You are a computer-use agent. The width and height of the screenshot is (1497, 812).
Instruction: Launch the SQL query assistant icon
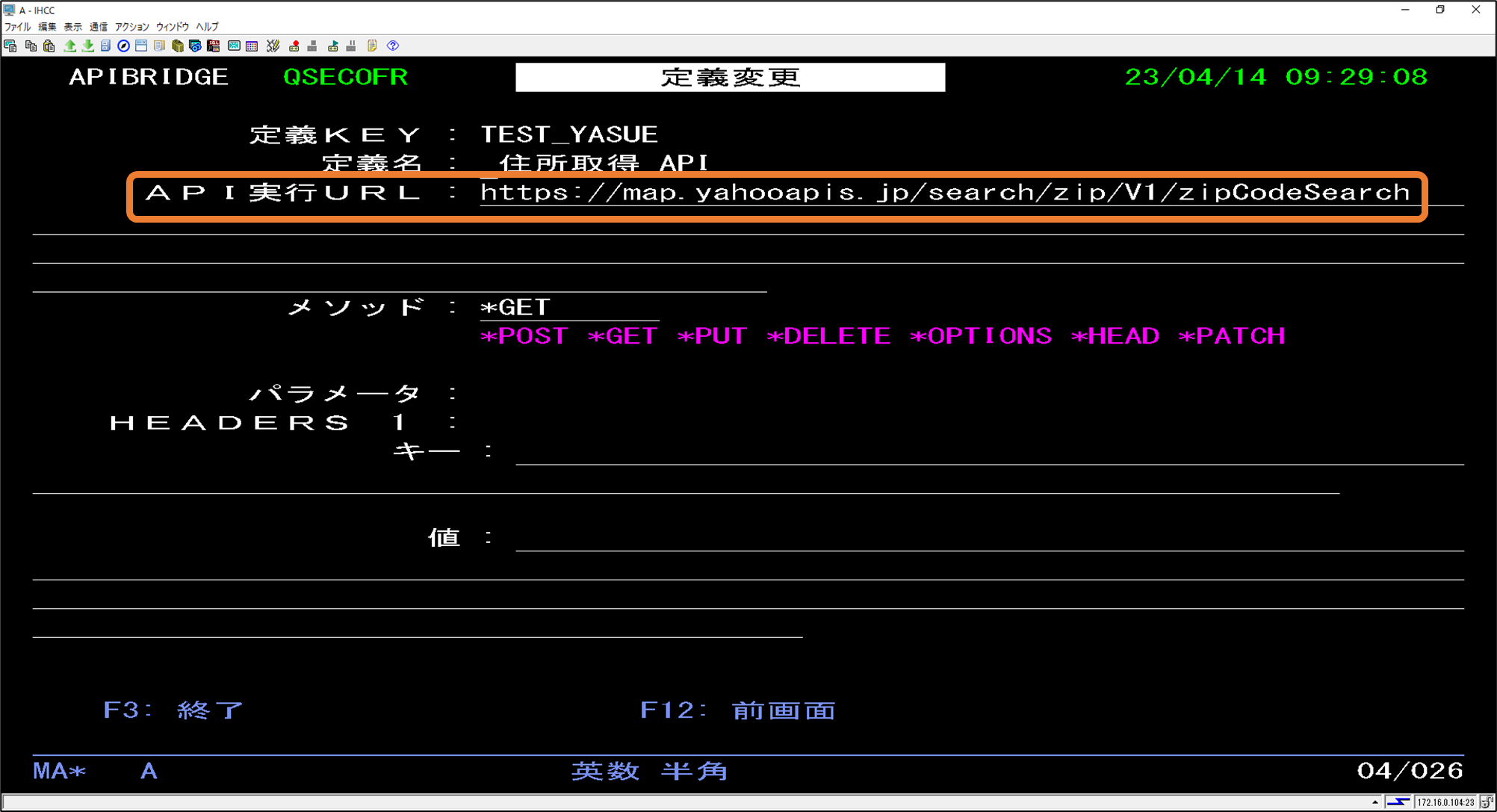(x=214, y=46)
